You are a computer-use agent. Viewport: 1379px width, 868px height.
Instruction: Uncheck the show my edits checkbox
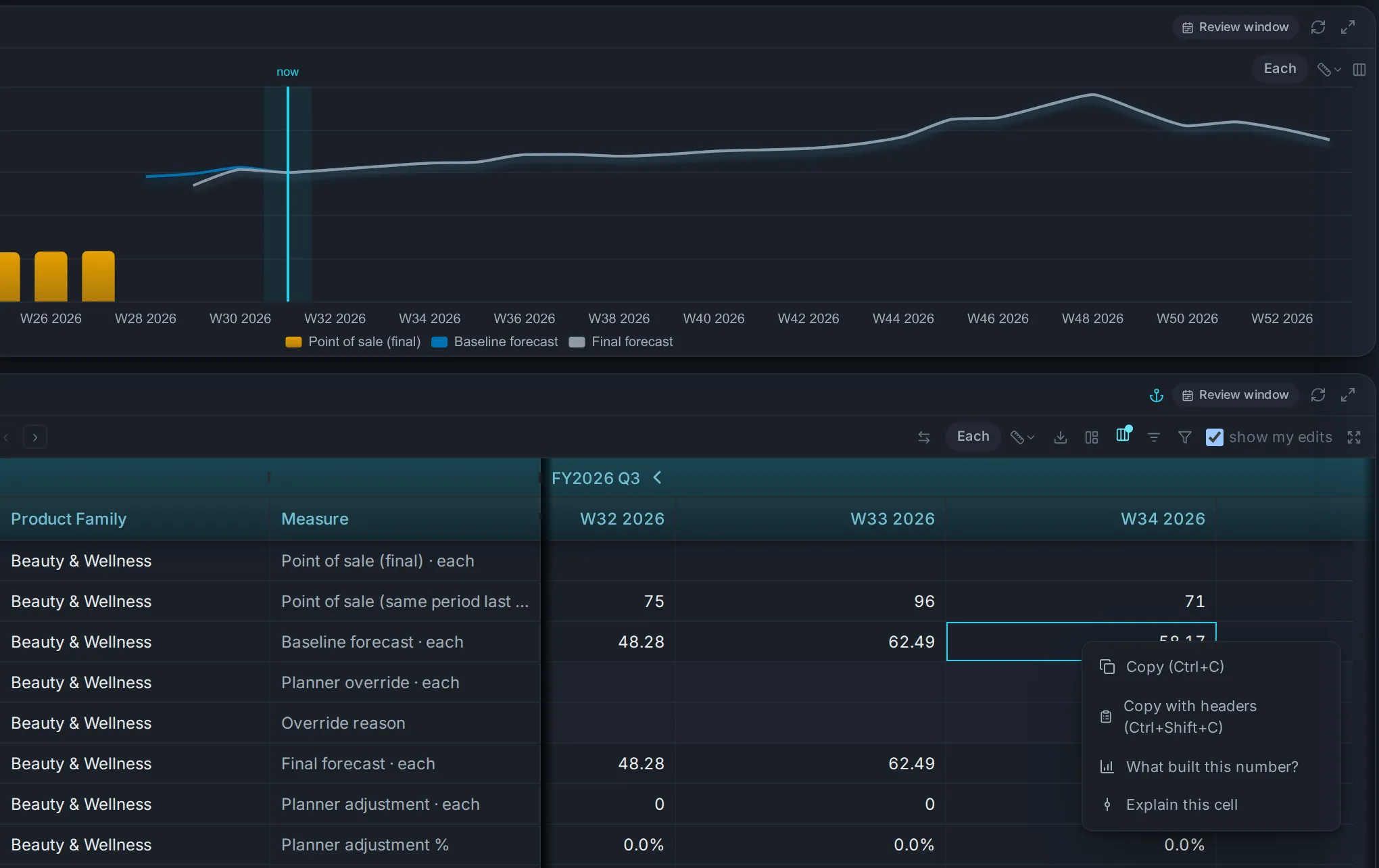1215,437
